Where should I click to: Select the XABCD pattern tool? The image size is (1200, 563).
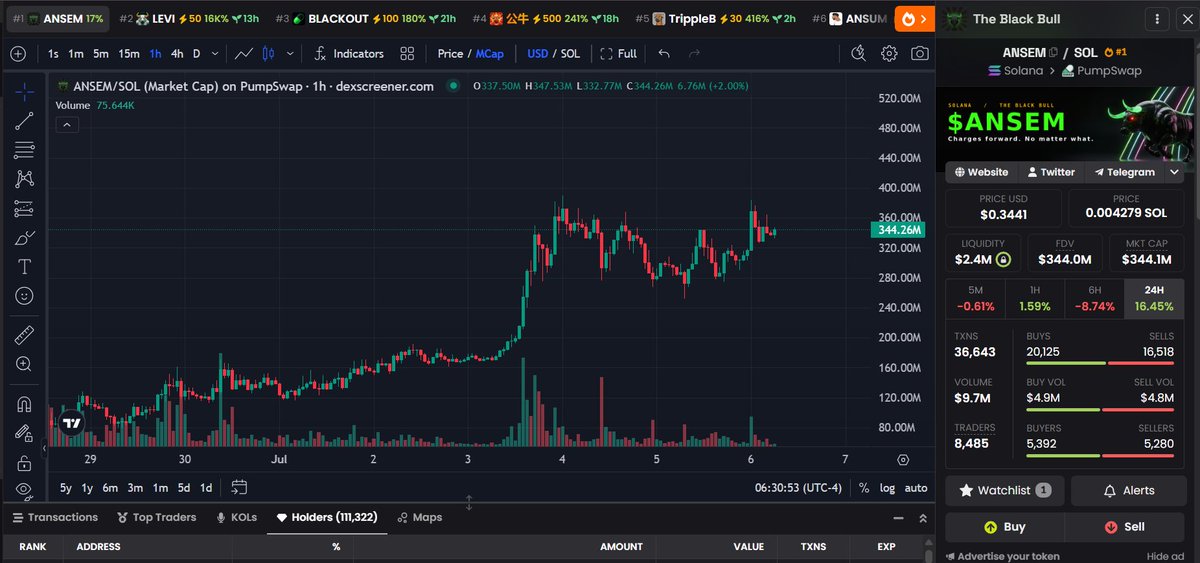coord(24,179)
